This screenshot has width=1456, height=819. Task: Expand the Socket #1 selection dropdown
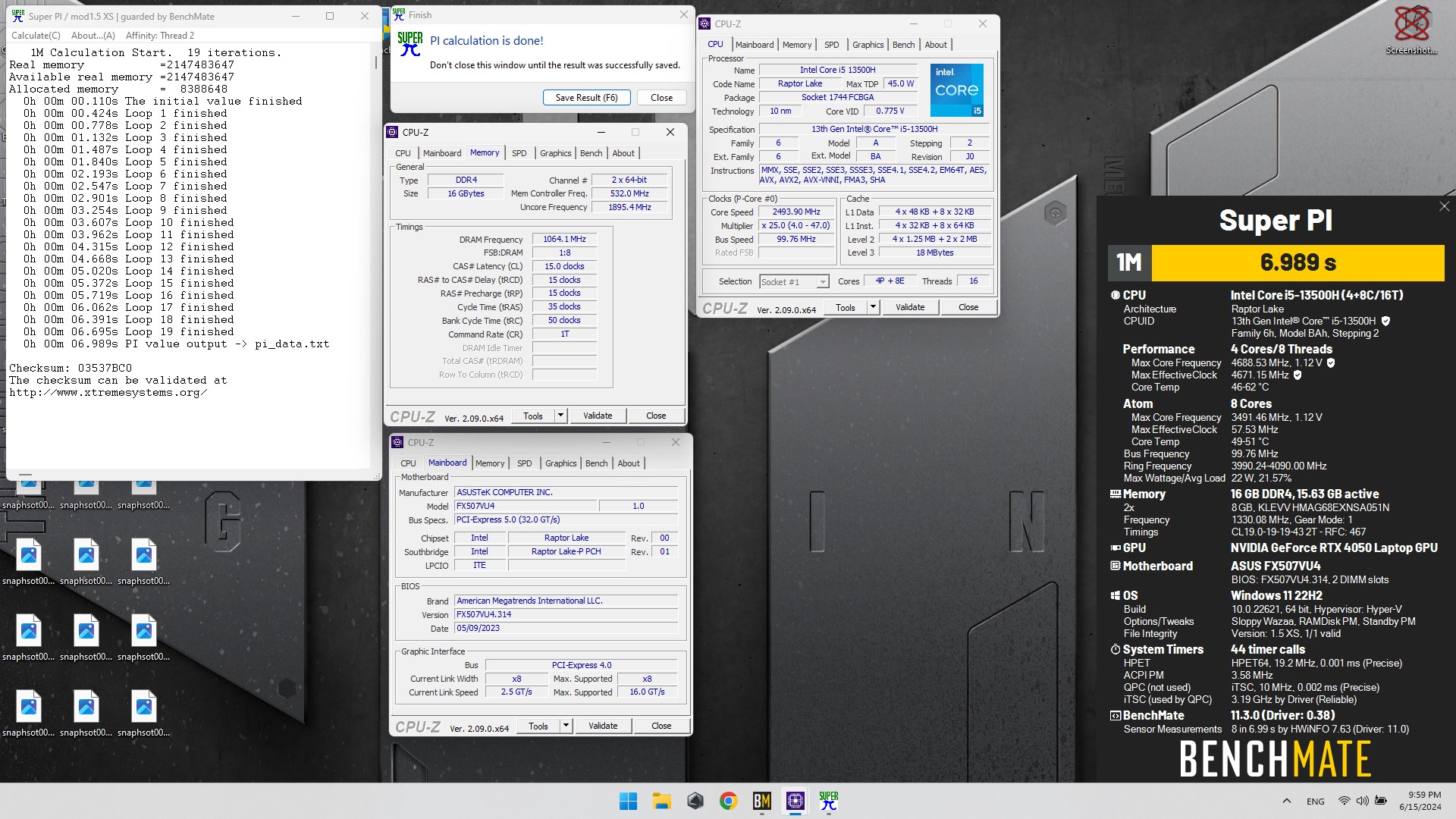click(x=822, y=282)
